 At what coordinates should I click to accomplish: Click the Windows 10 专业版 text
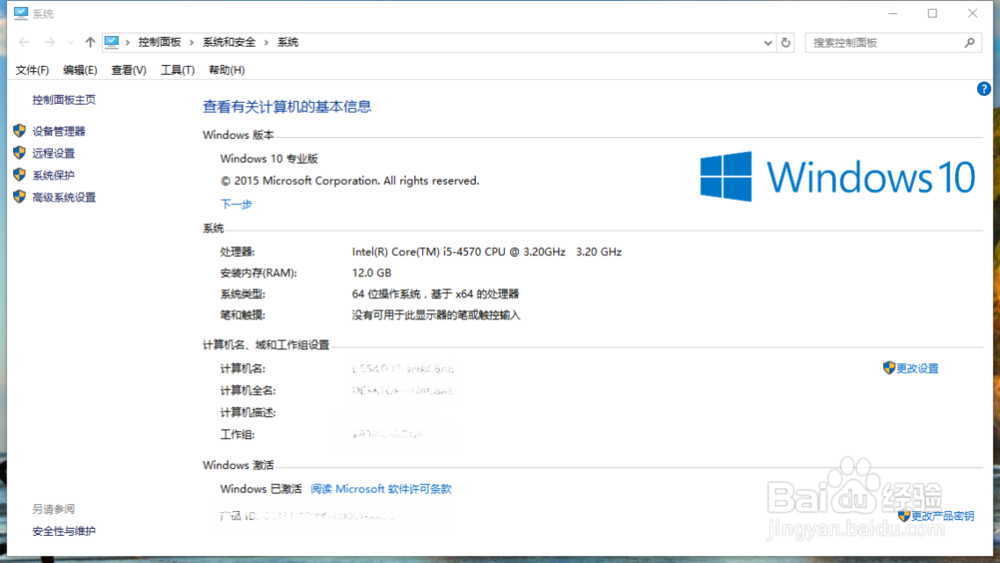point(269,159)
